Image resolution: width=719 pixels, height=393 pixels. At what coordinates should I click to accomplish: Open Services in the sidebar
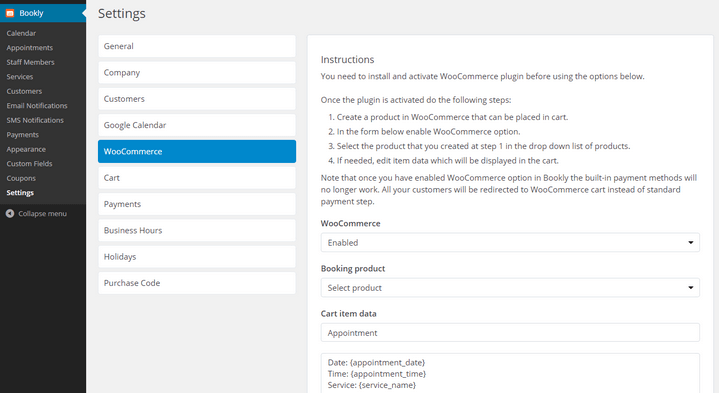click(20, 77)
